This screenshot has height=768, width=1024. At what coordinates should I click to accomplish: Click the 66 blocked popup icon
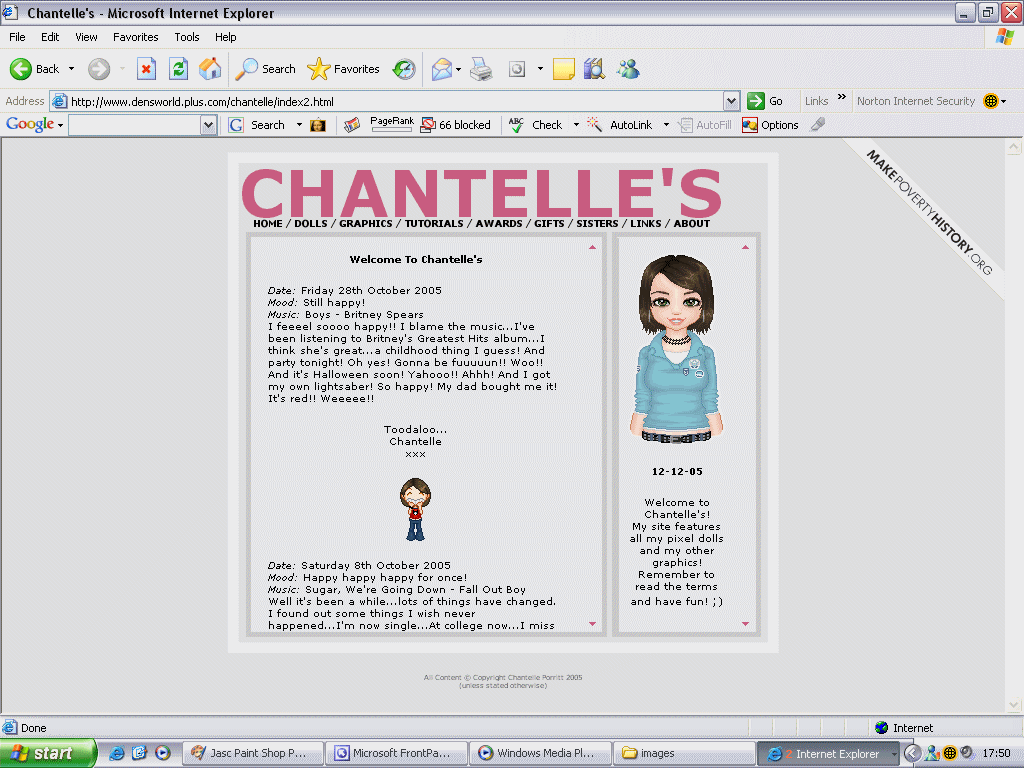click(x=455, y=125)
